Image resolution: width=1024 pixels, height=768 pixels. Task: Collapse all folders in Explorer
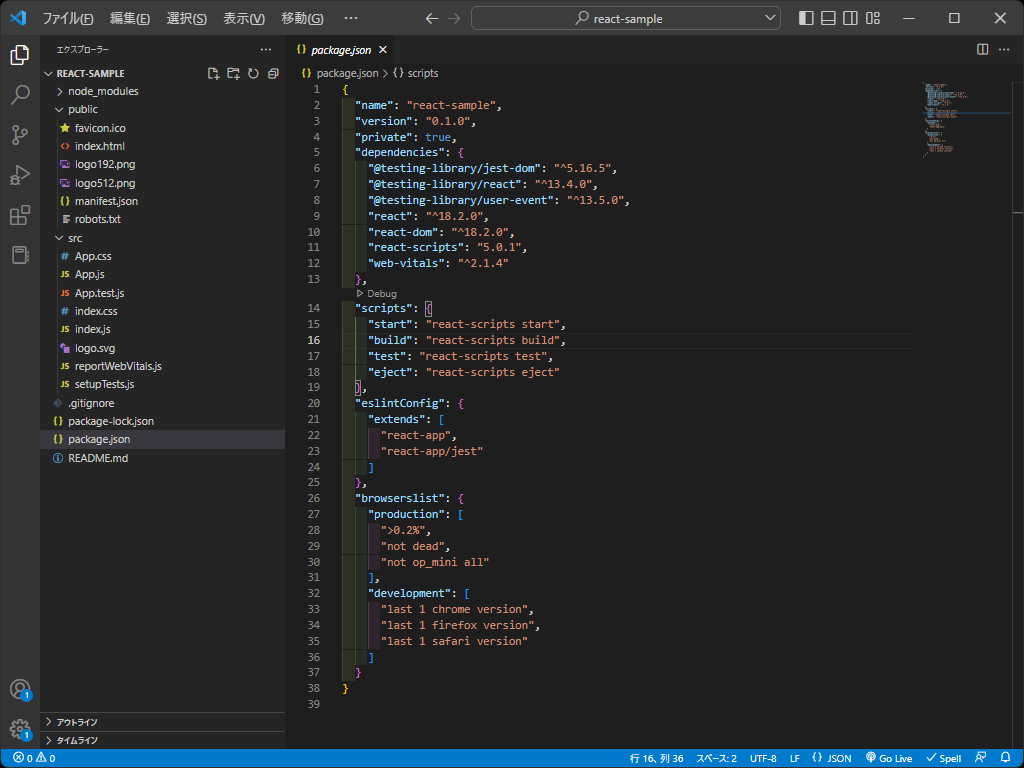point(273,73)
